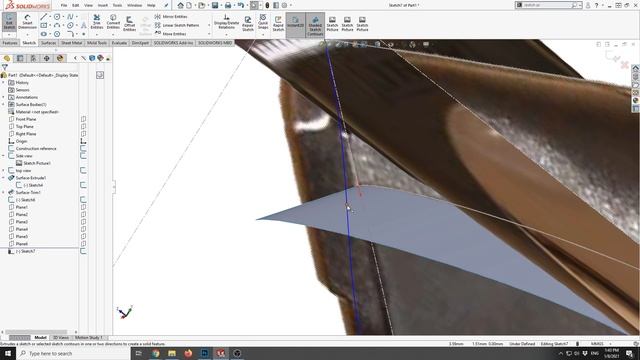
Task: Open the Window menu
Action: pos(134,5)
